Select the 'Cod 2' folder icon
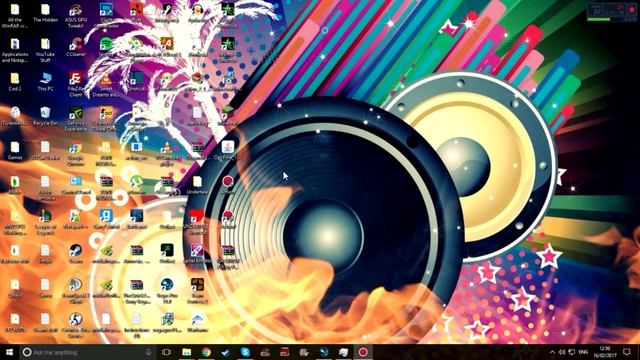This screenshot has width=640, height=360. 15,82
